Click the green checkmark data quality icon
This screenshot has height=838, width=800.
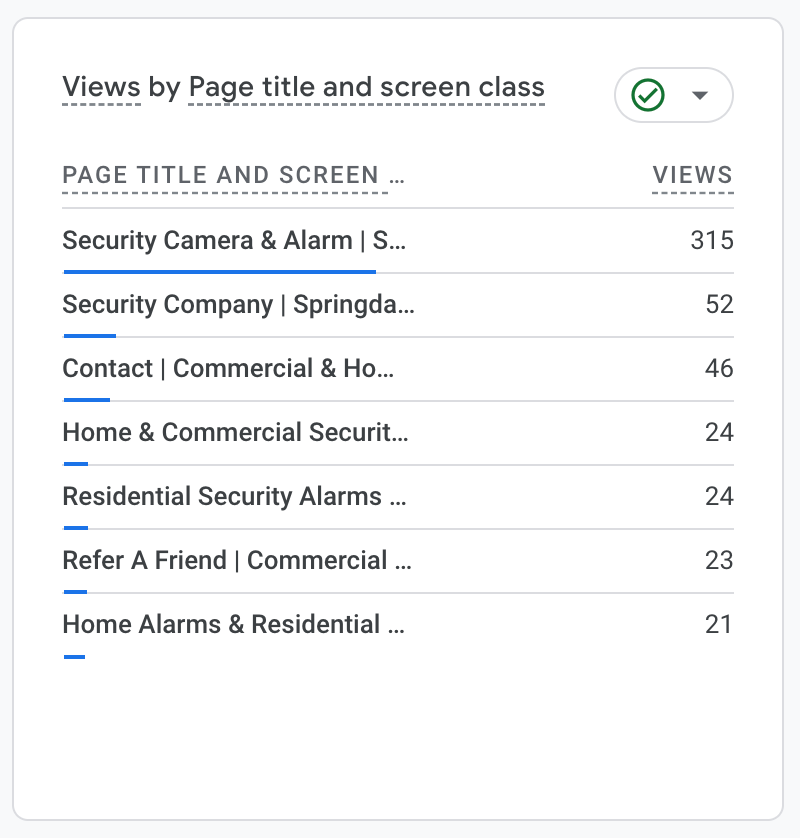click(x=648, y=96)
